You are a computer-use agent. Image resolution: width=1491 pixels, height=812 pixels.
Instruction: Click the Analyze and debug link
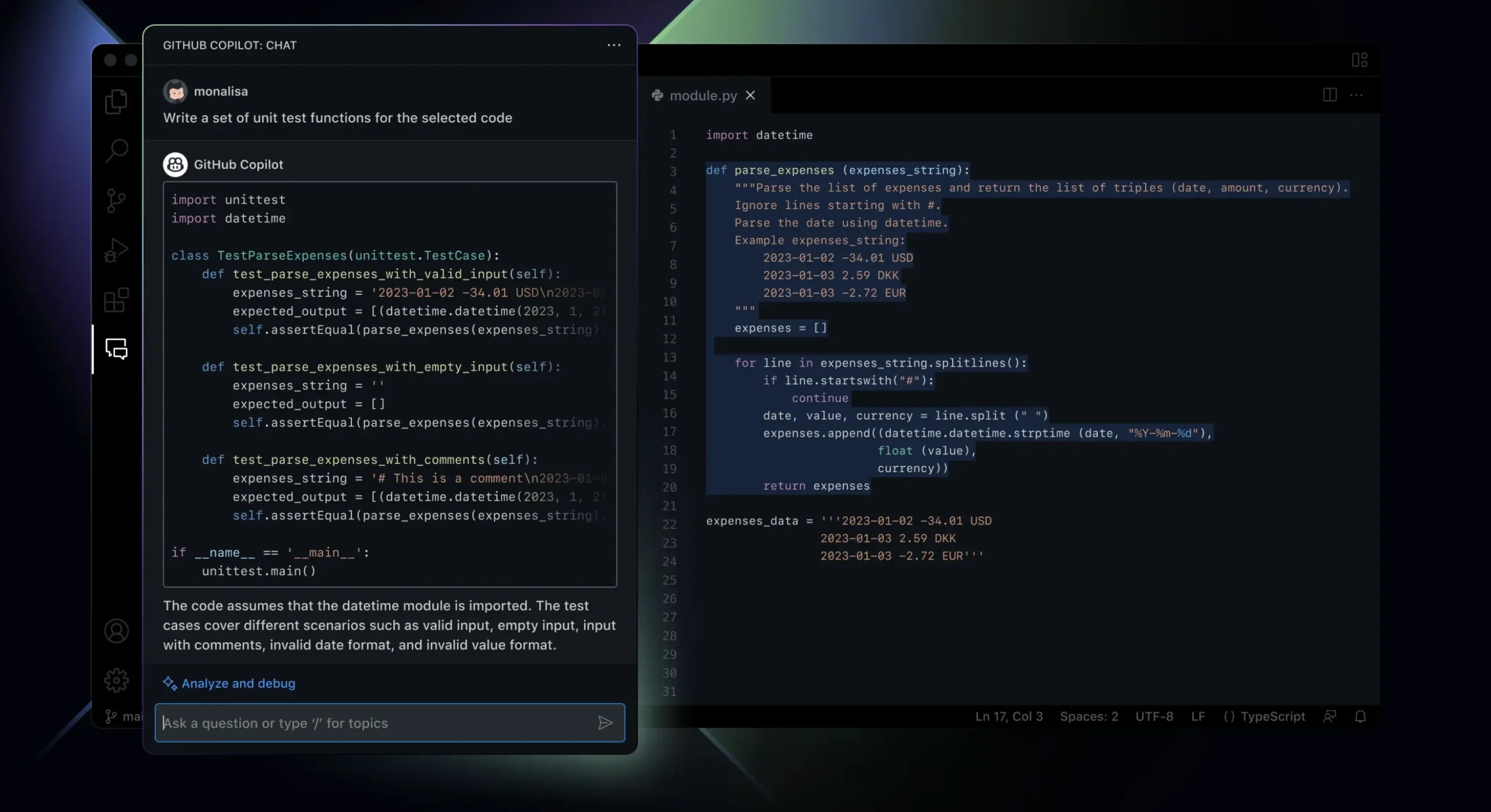click(x=238, y=683)
